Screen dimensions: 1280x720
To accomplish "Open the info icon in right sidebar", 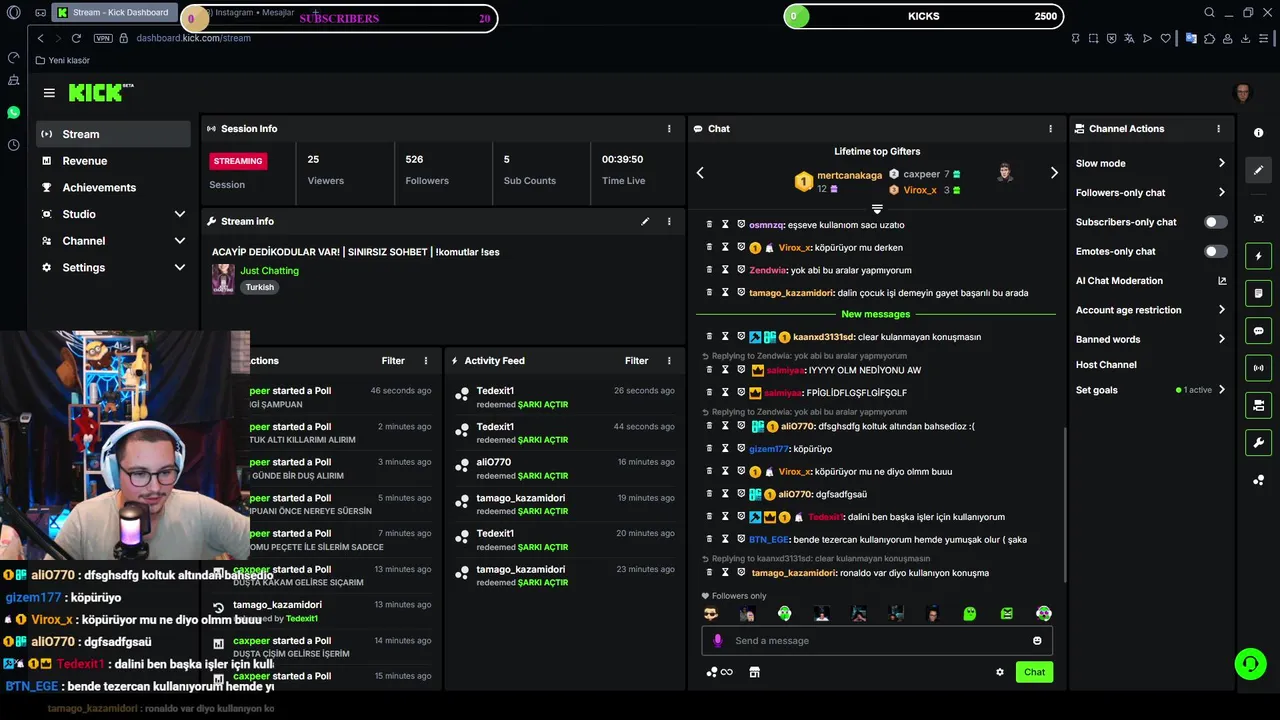I will pyautogui.click(x=1258, y=133).
